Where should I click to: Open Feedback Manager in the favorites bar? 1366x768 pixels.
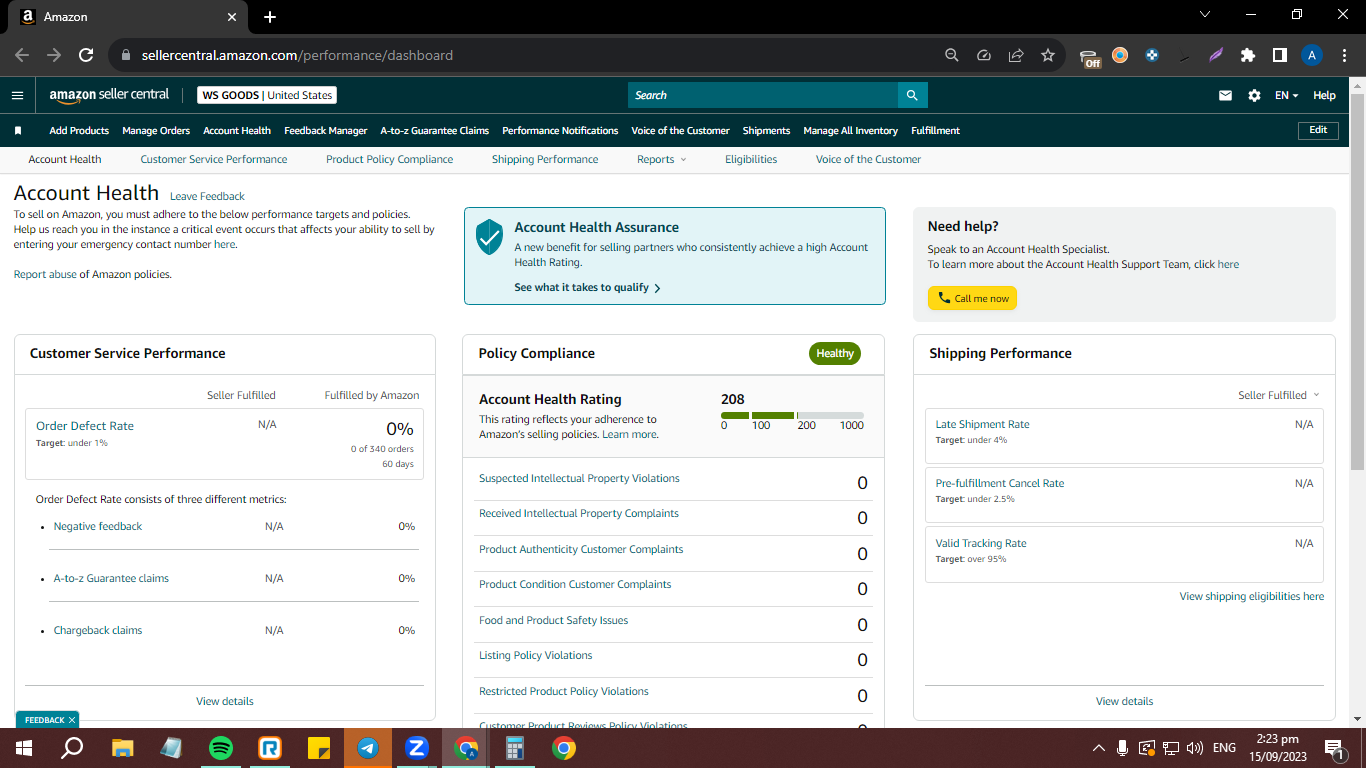pos(326,130)
